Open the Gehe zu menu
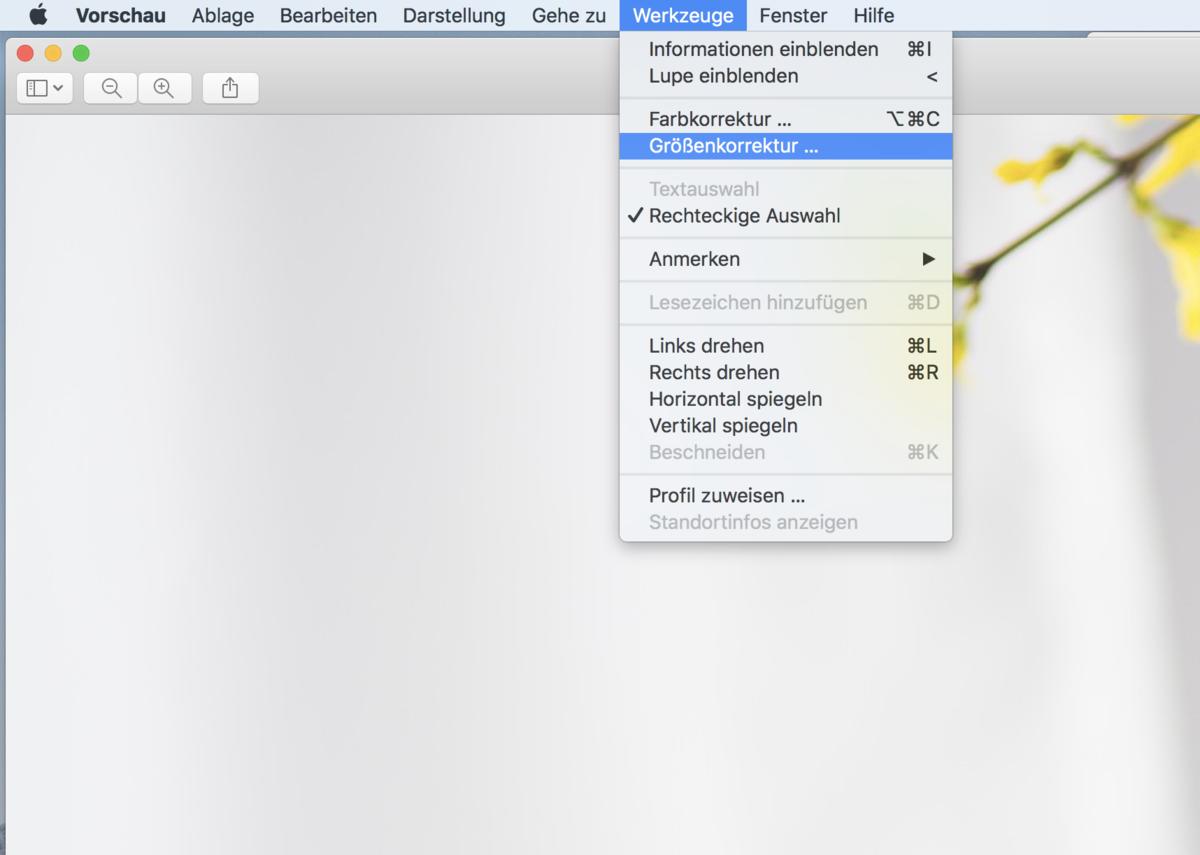 (x=569, y=15)
